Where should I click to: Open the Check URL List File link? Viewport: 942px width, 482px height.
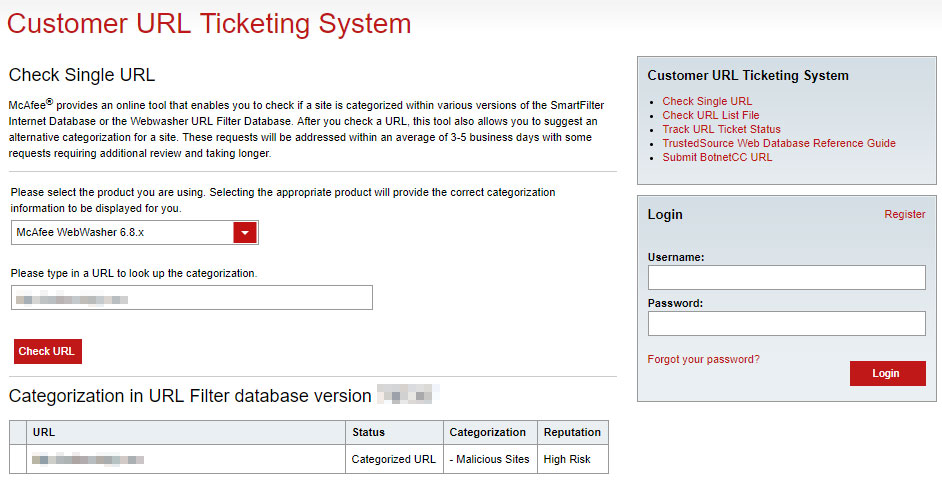(711, 115)
